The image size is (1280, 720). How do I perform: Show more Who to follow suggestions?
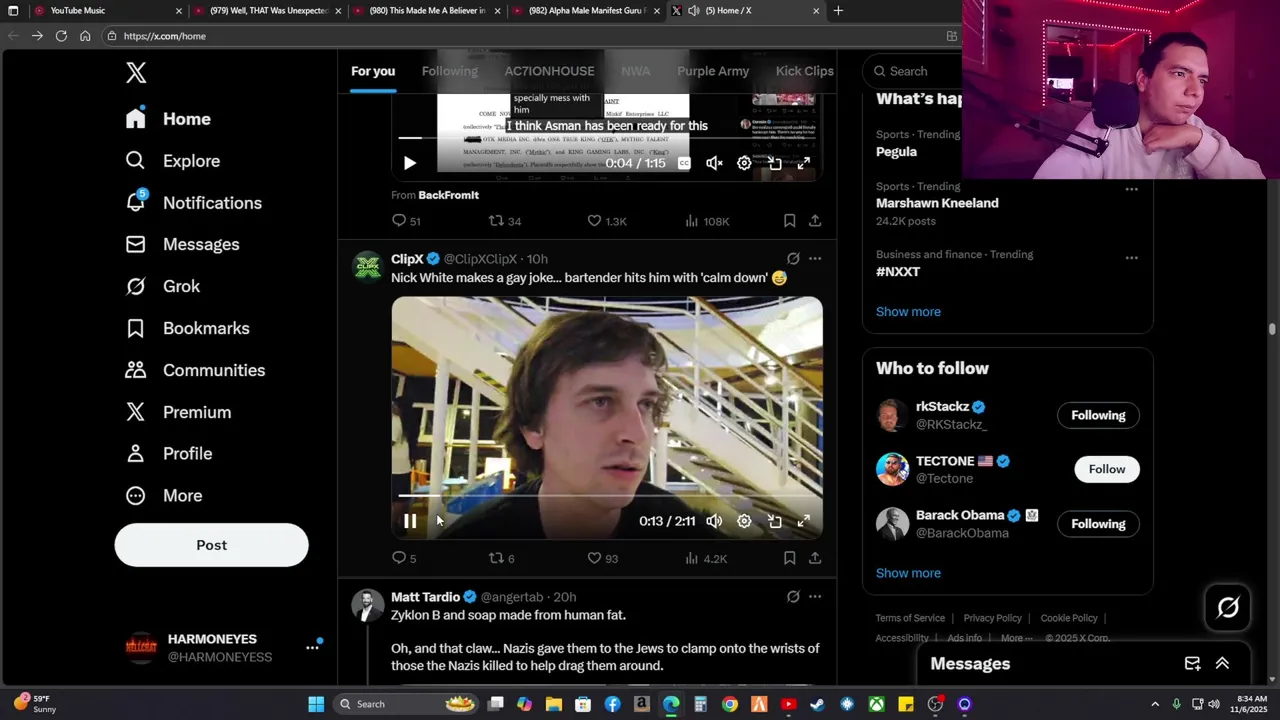pyautogui.click(x=908, y=573)
